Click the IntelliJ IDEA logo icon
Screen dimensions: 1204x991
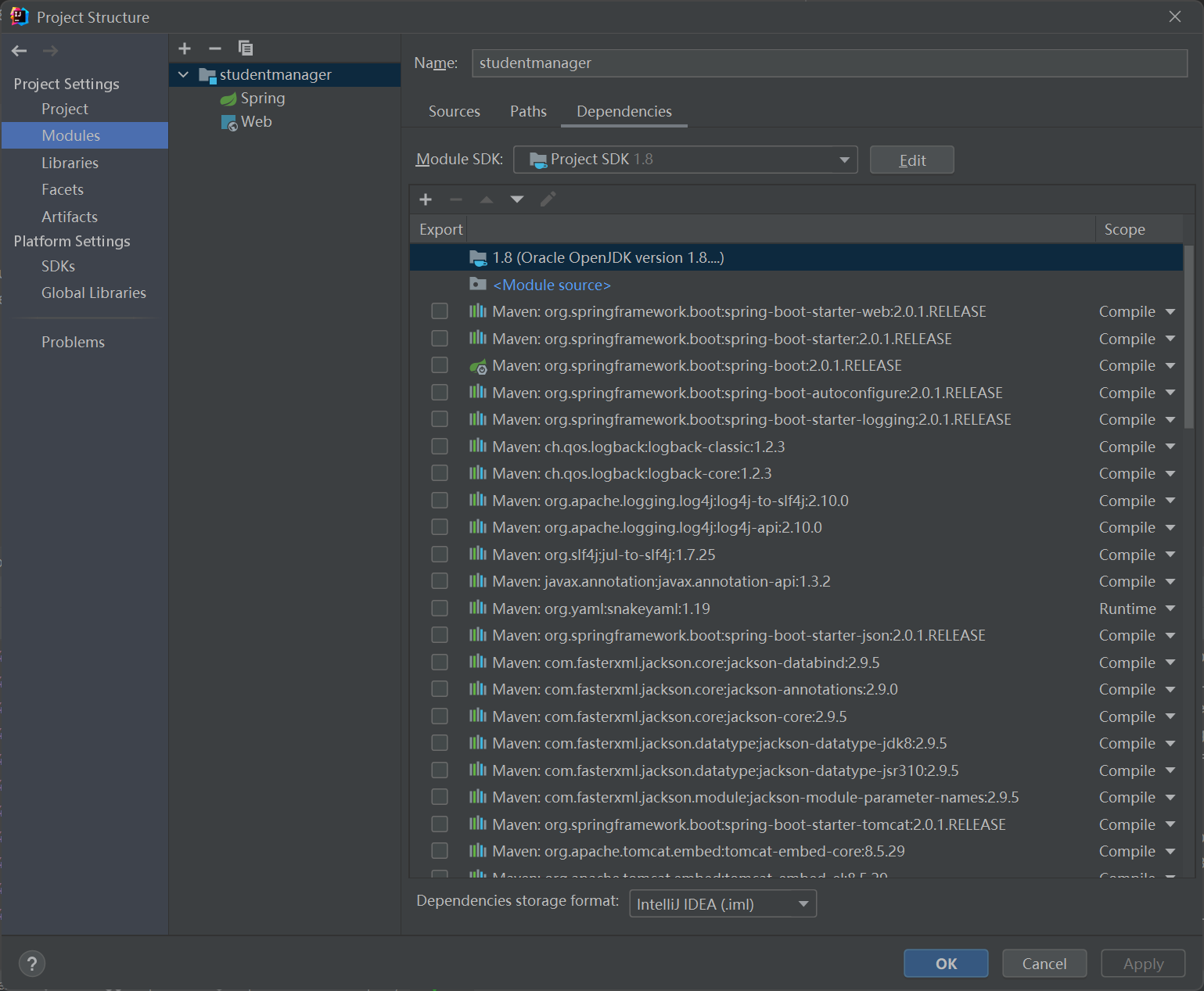(20, 16)
